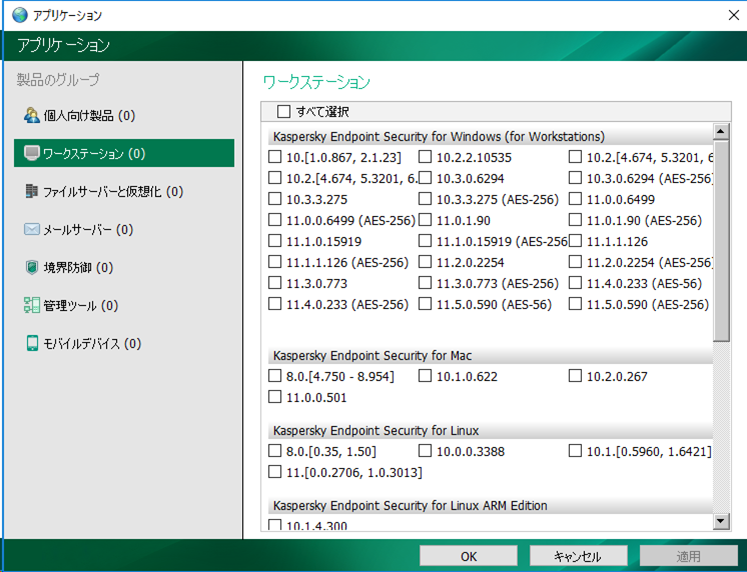Check Linux version 11.[0.0.2706, 1.0.3013]

pyautogui.click(x=275, y=472)
